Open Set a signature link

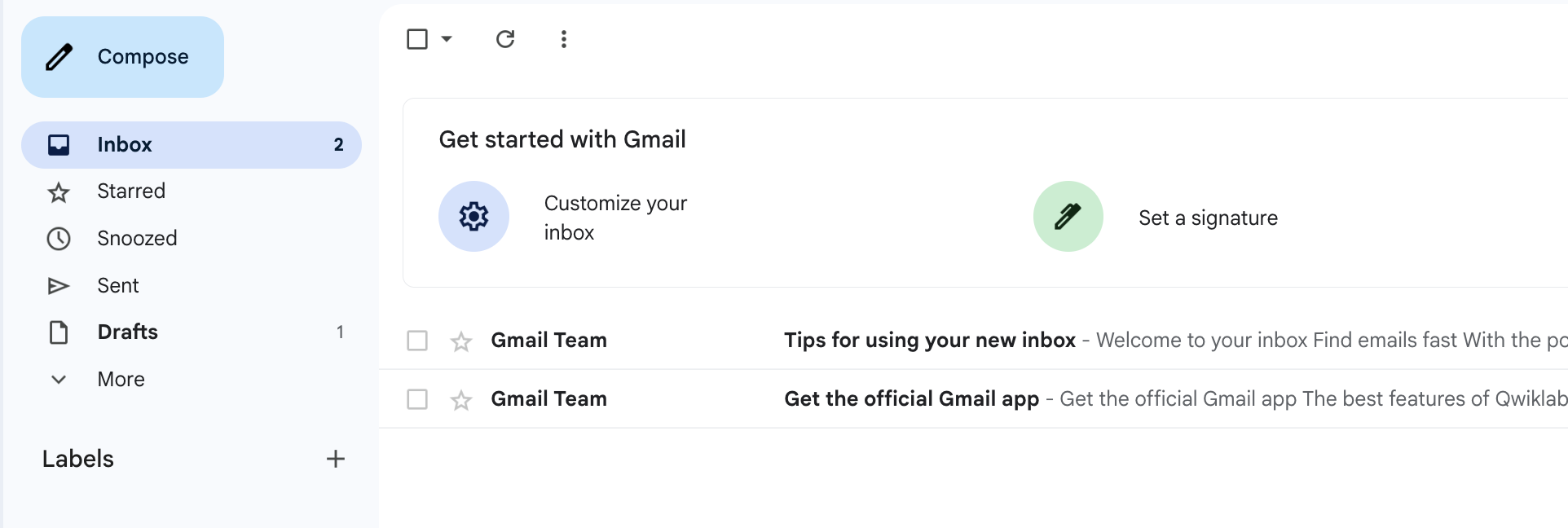coord(1208,218)
